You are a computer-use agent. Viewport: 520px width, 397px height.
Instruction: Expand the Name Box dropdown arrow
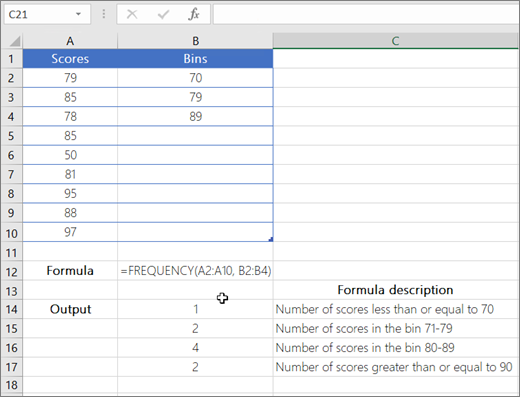click(x=78, y=14)
